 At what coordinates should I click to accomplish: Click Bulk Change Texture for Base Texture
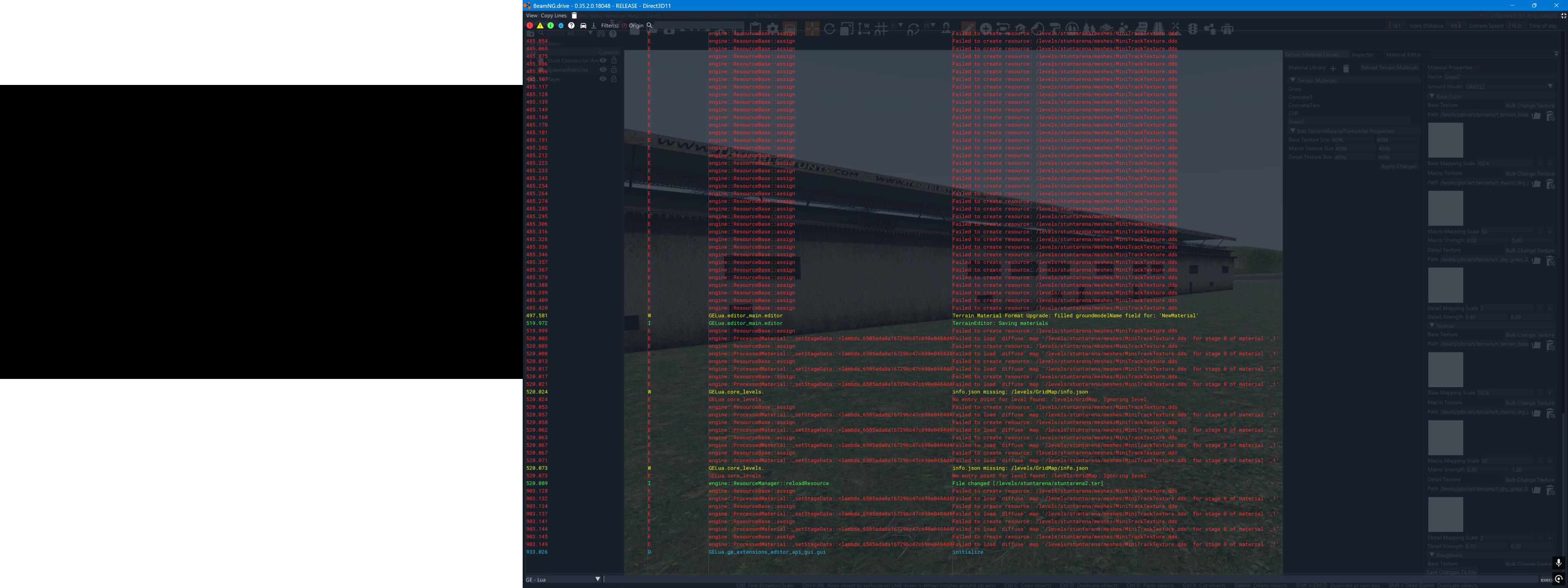tap(1530, 106)
